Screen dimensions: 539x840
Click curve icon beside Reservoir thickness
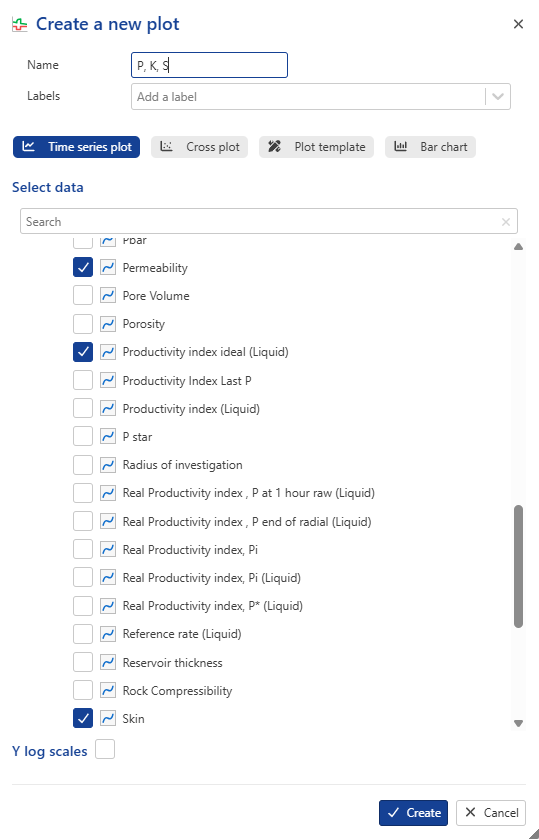pyautogui.click(x=108, y=662)
